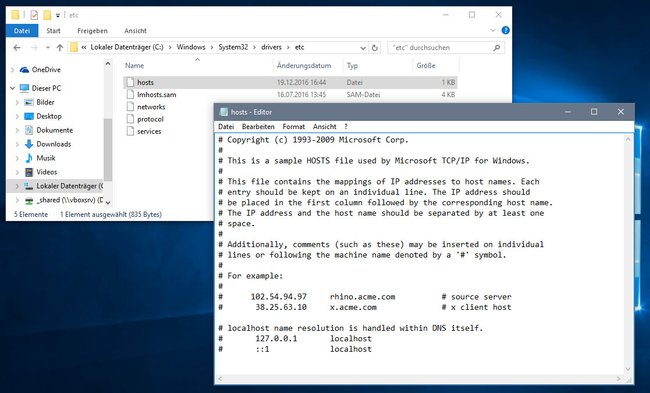Click the hosts modification date 19.12.2016 16:44

click(301, 82)
